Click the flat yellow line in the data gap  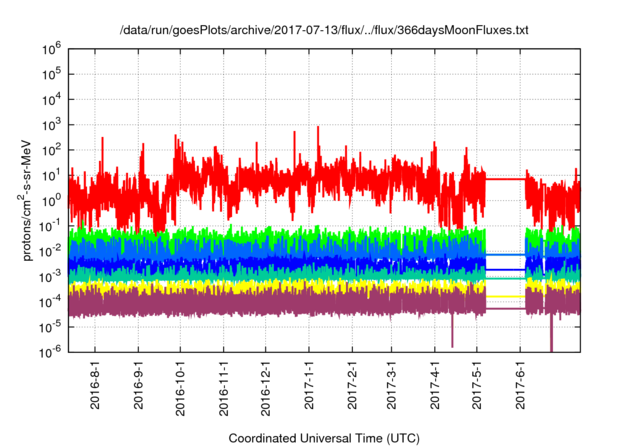click(505, 296)
